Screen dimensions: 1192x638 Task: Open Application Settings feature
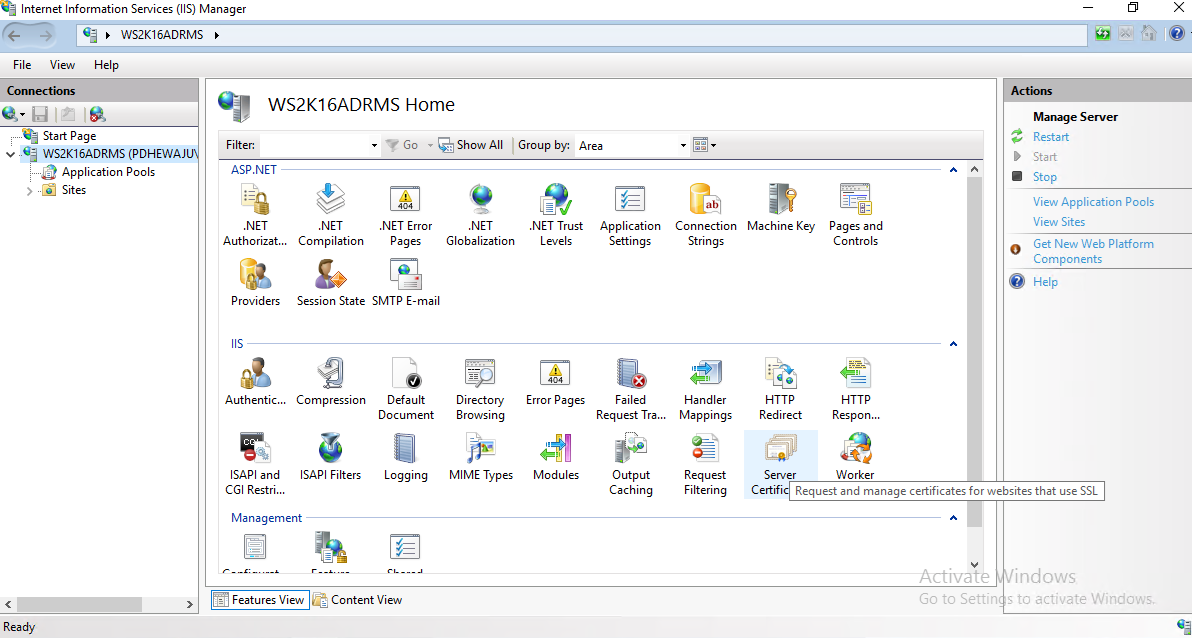[x=630, y=216]
